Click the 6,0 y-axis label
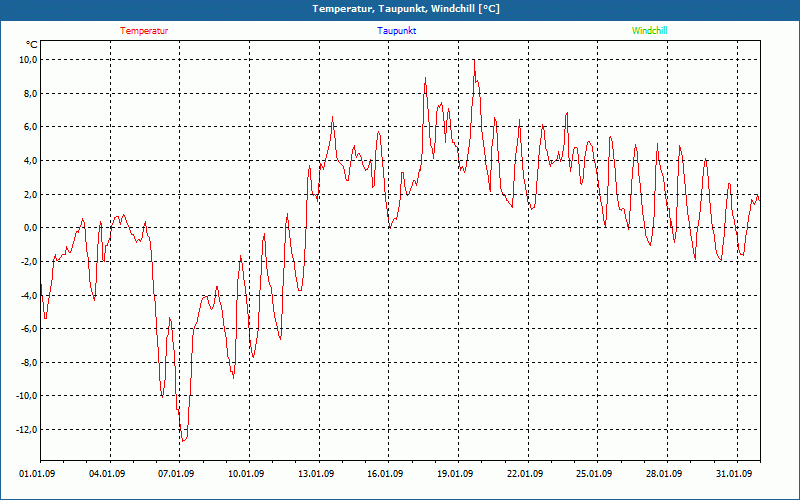The height and width of the screenshot is (500, 800). coord(30,127)
